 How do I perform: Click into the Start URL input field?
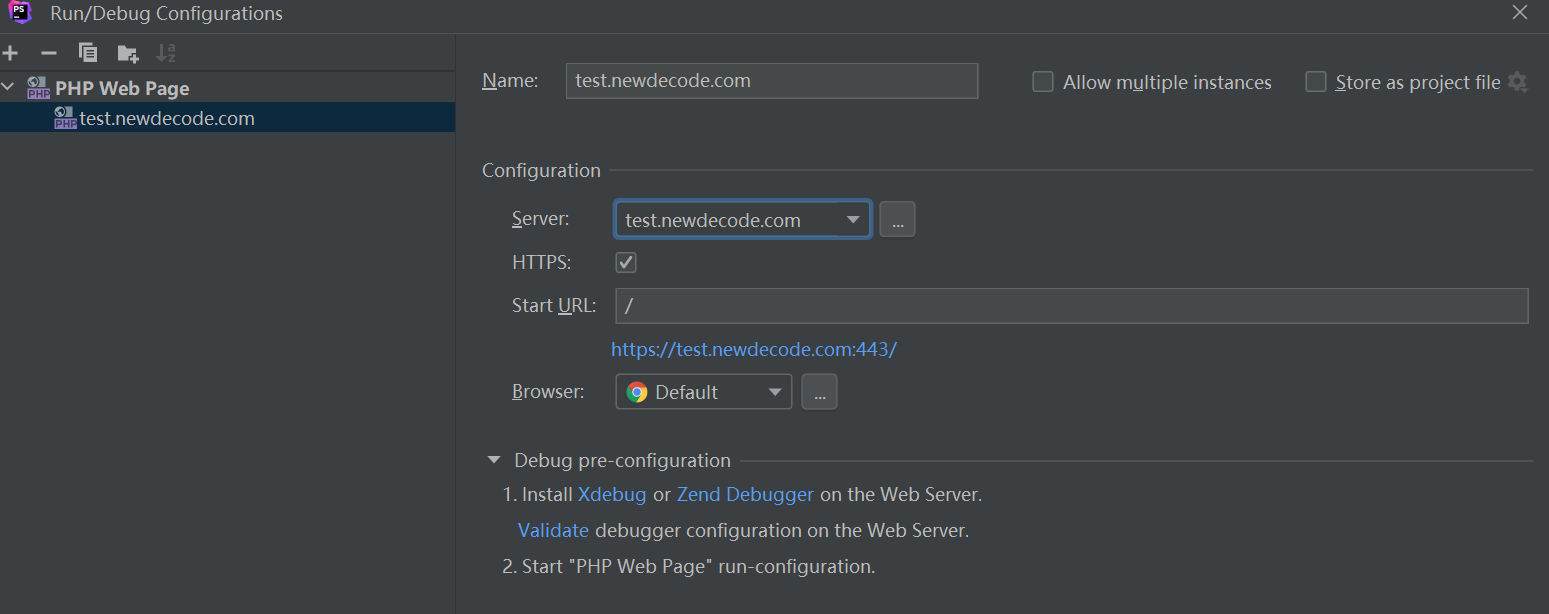[x=1070, y=306]
